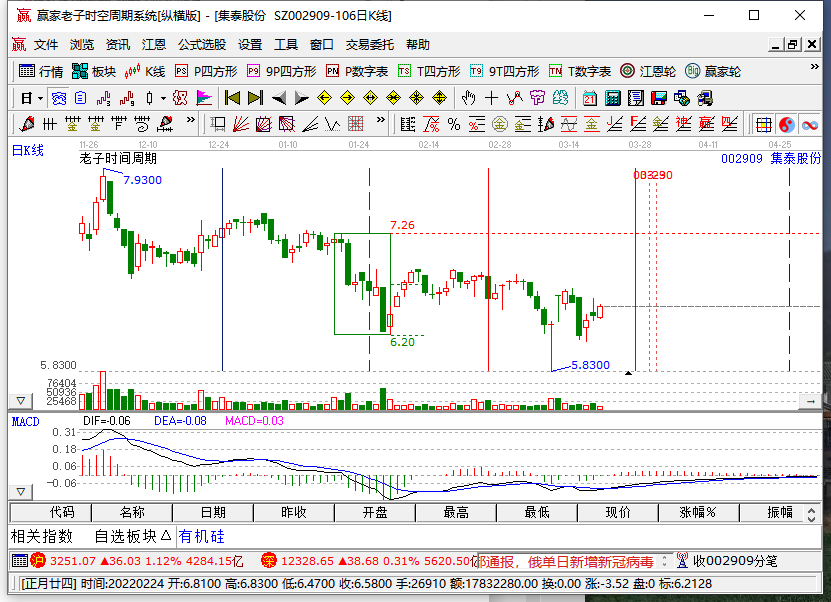Viewport: 831px width, 602px height.
Task: Click the 代码 column header
Action: (x=51, y=512)
